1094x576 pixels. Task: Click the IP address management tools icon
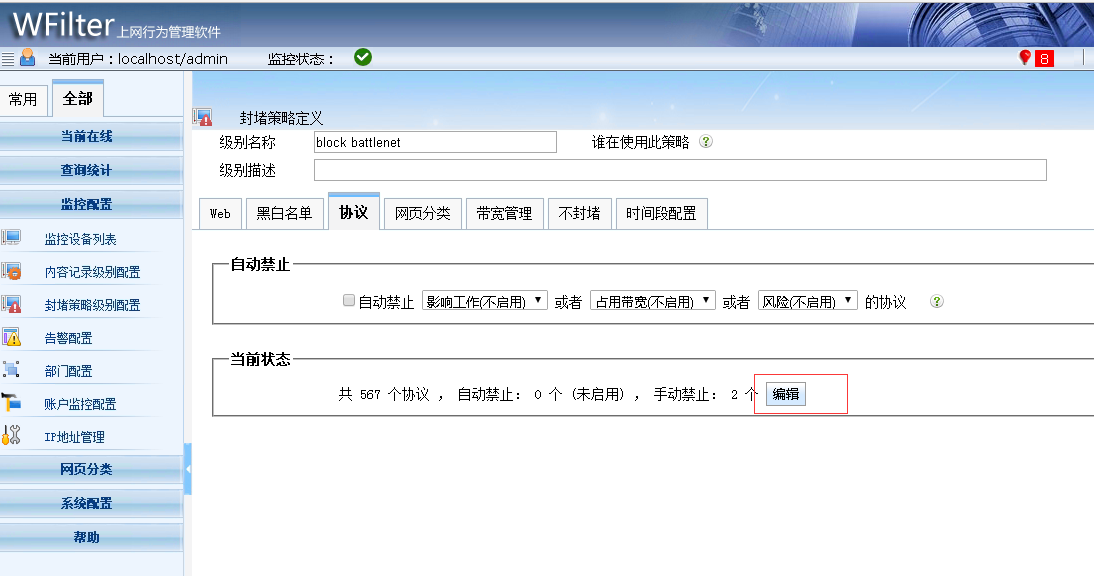point(11,435)
